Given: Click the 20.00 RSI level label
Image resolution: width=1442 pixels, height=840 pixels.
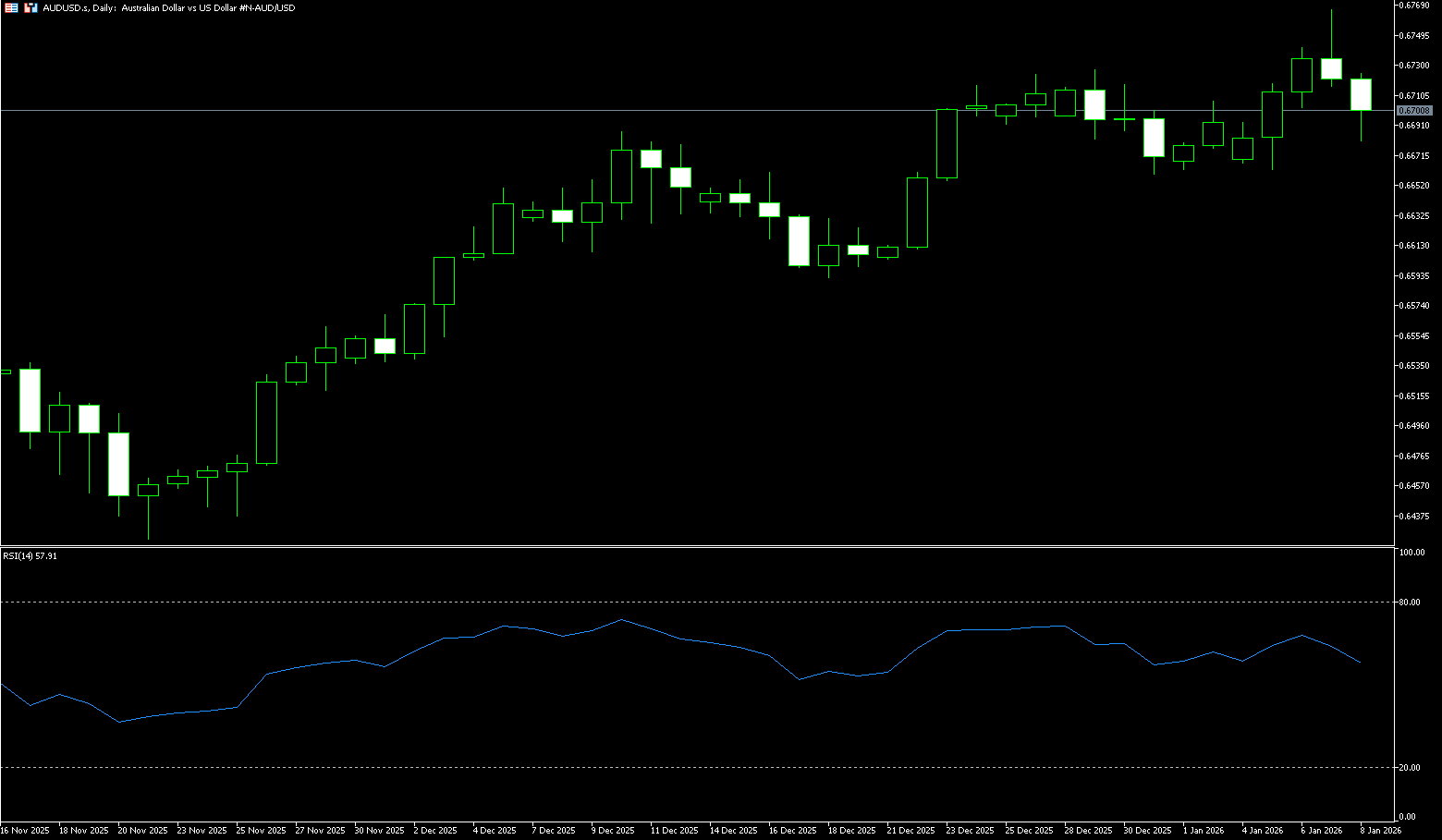Looking at the screenshot, I should (1410, 768).
